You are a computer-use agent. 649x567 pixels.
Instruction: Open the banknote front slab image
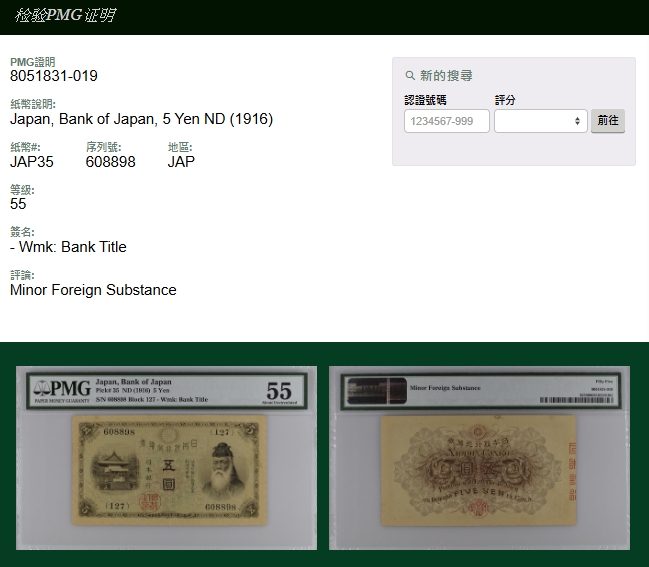pos(166,458)
